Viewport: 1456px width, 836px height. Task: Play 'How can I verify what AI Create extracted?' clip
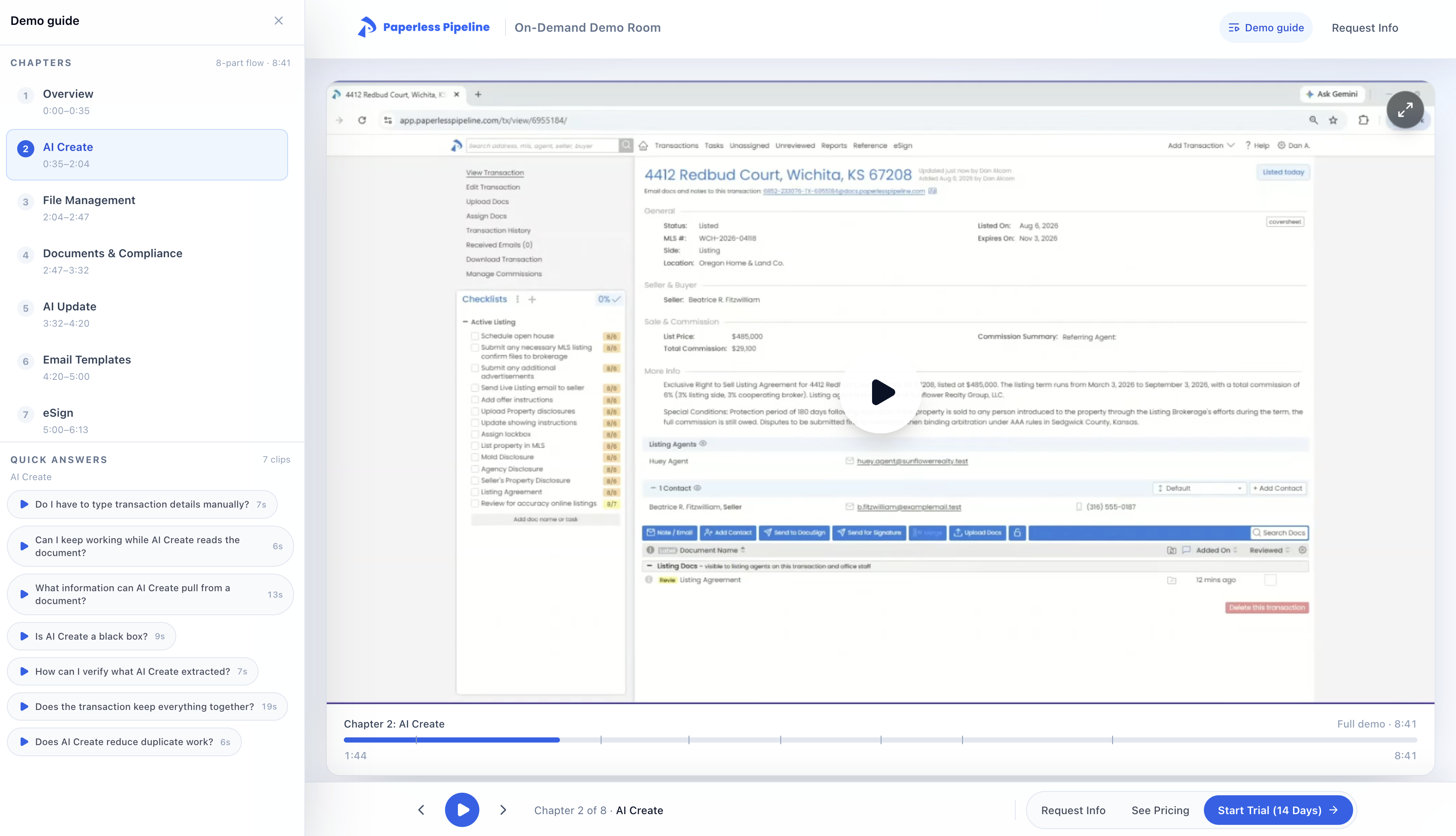pos(132,671)
